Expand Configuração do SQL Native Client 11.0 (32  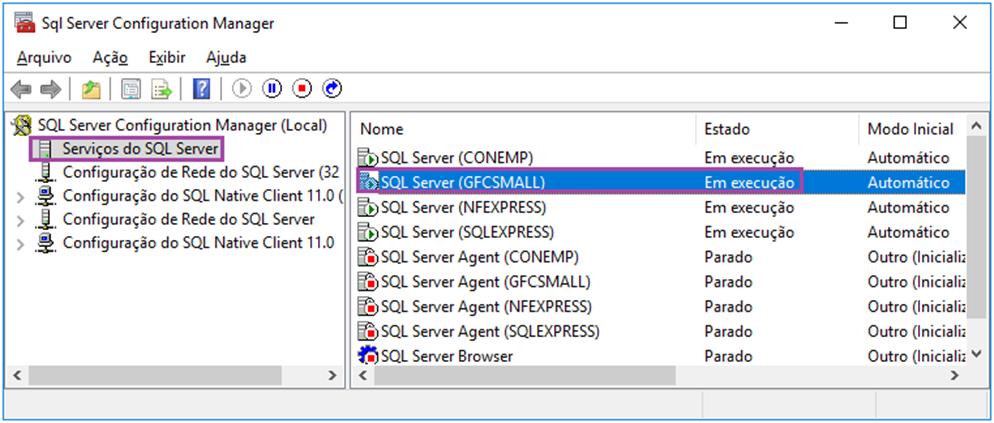coord(21,197)
